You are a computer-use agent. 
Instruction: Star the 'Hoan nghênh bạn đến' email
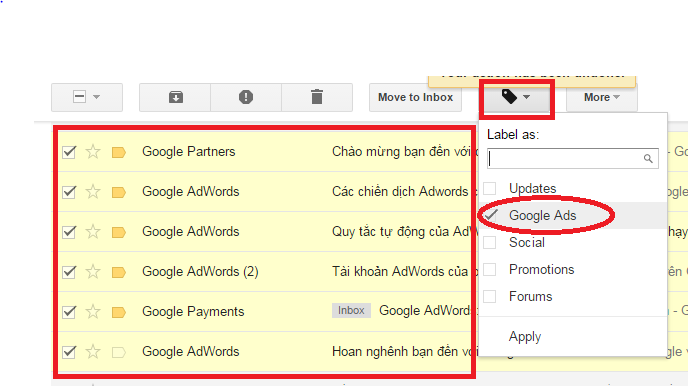(x=93, y=352)
